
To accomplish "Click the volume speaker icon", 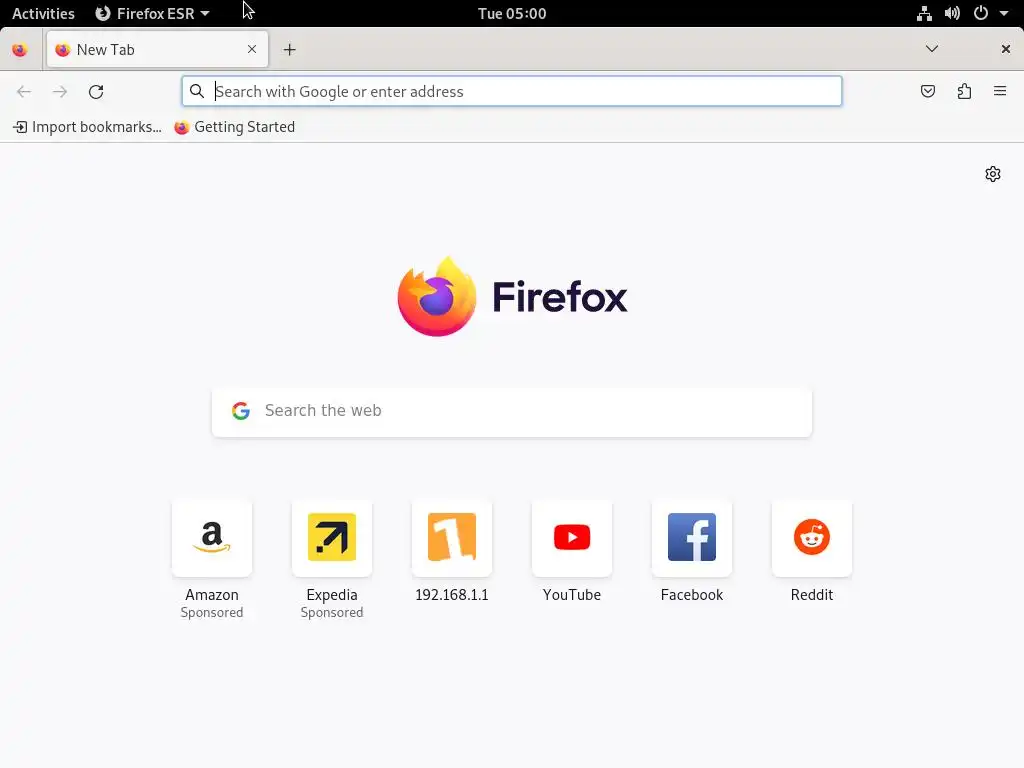I will (x=952, y=13).
